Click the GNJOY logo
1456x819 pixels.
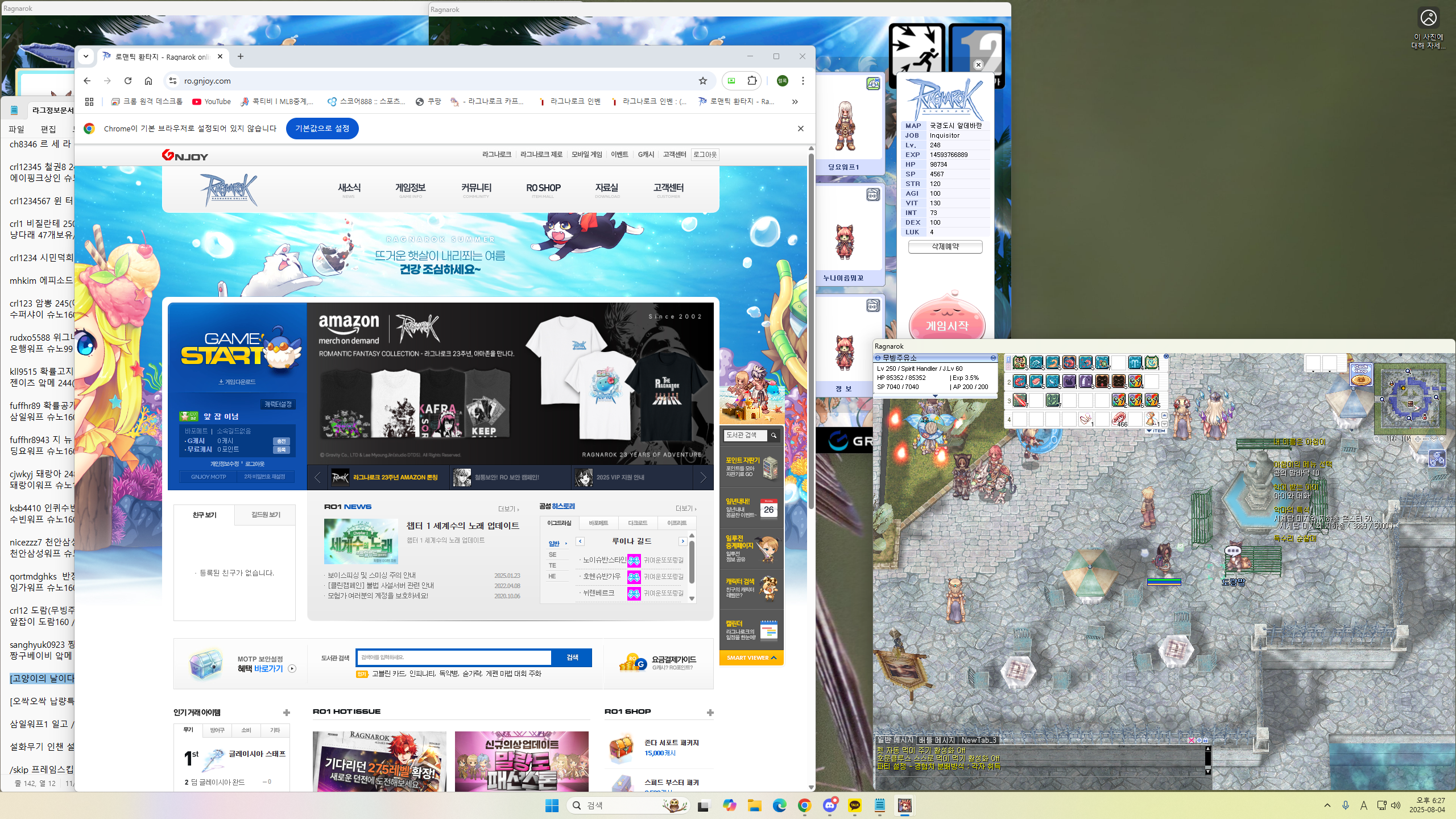point(185,155)
